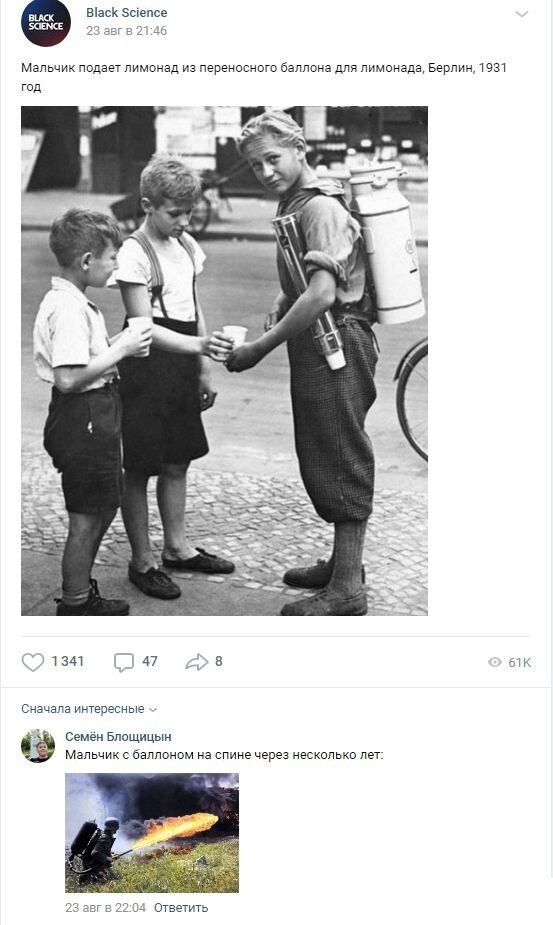Click the Black Science community avatar

(46, 22)
